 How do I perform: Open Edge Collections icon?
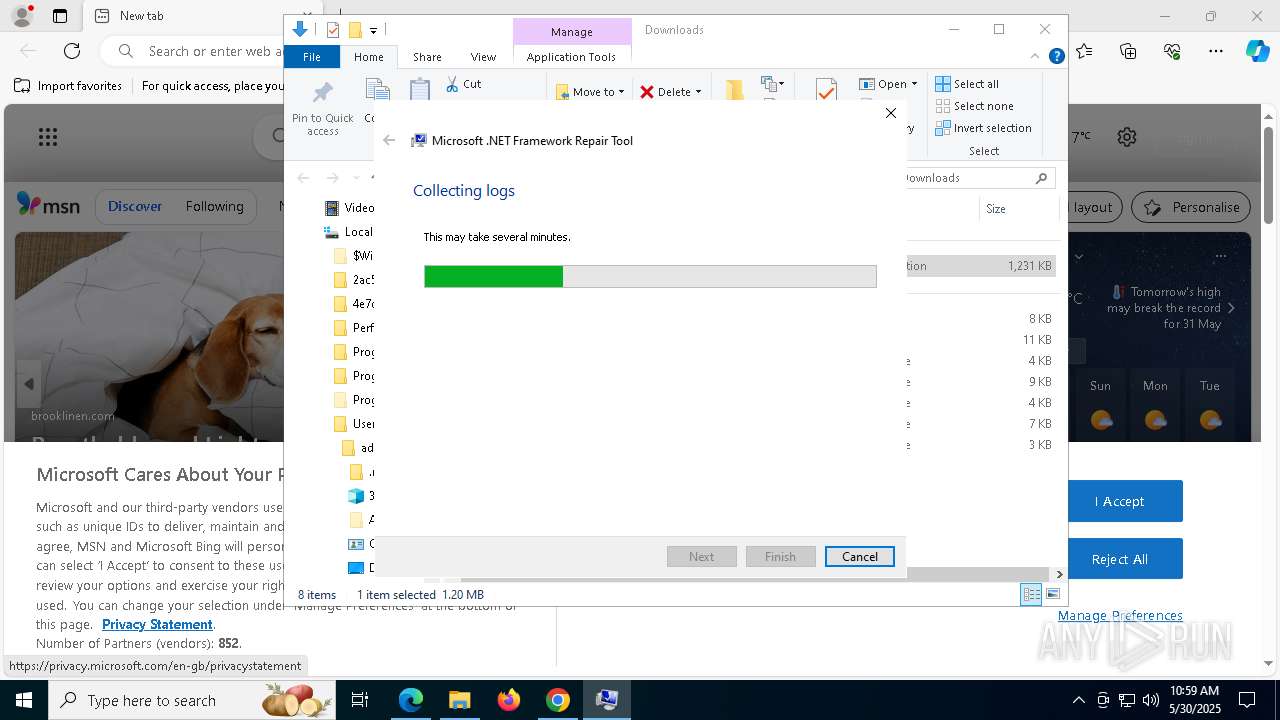(x=1128, y=51)
